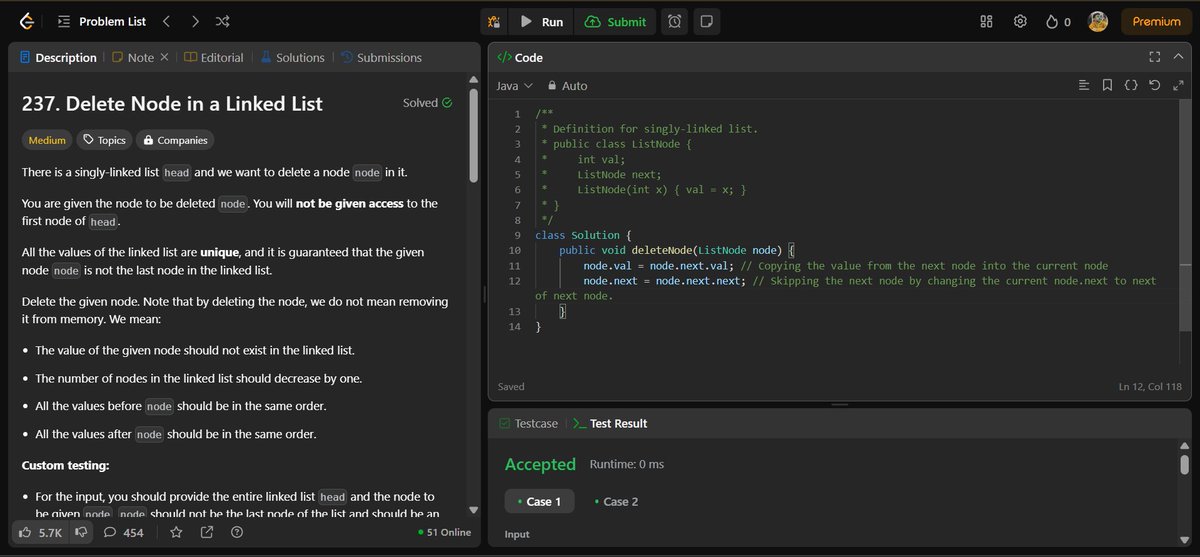Screen dimensions: 1200x557
Task: Open the 454 comments
Action: 124,532
